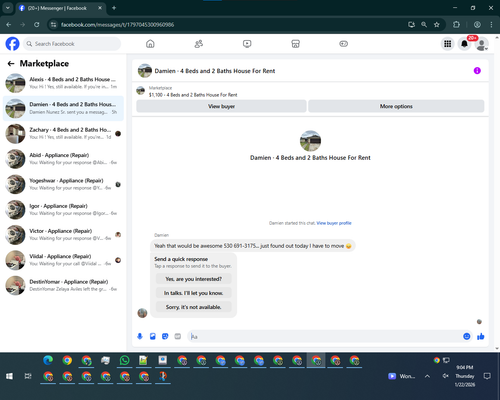This screenshot has width=500, height=400.
Task: Click the Facebook logo
Action: (12, 44)
